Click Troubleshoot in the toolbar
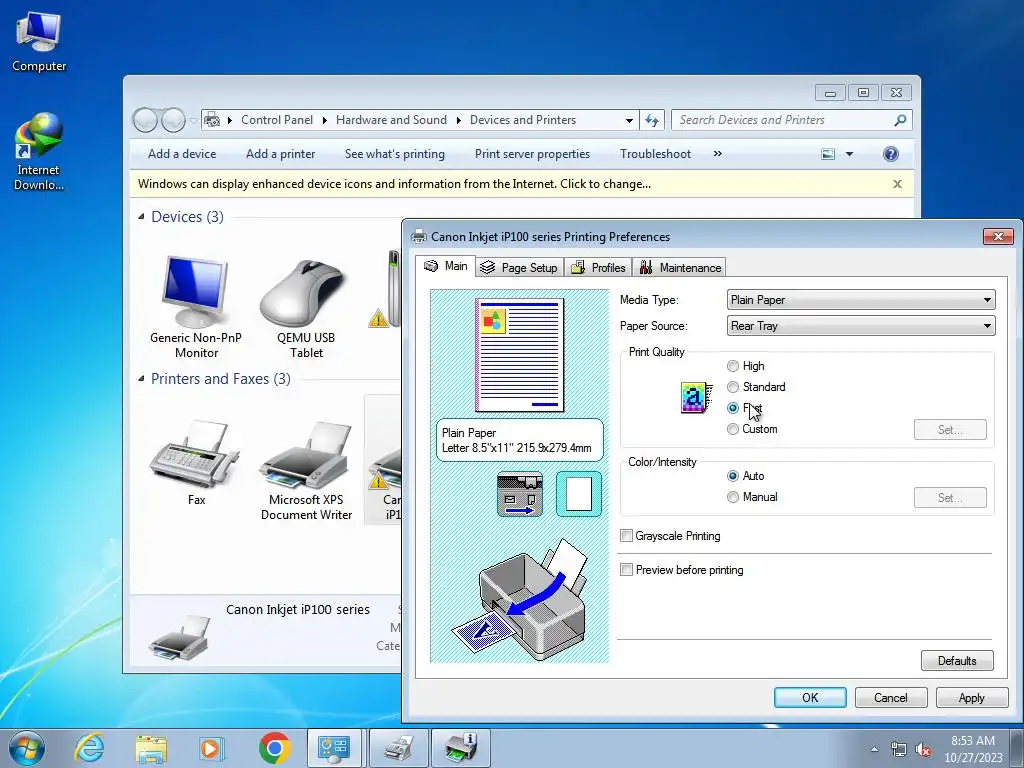 click(x=655, y=154)
